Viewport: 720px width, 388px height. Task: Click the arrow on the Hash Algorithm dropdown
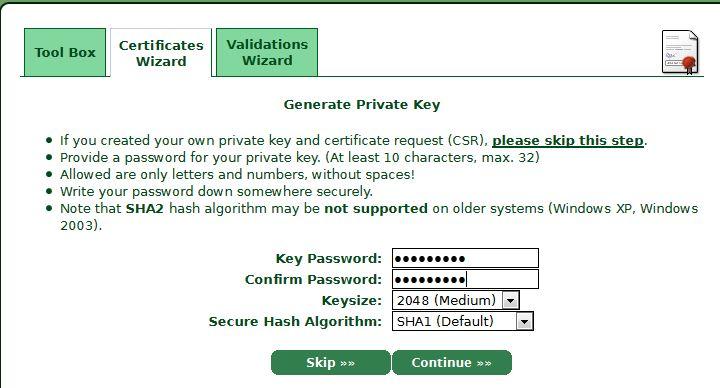click(x=524, y=322)
